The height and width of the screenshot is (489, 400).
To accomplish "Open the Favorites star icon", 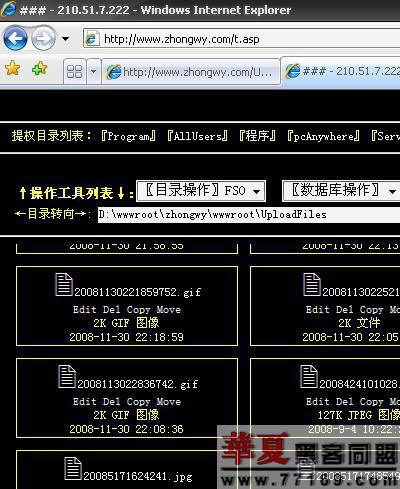I will [x=12, y=68].
